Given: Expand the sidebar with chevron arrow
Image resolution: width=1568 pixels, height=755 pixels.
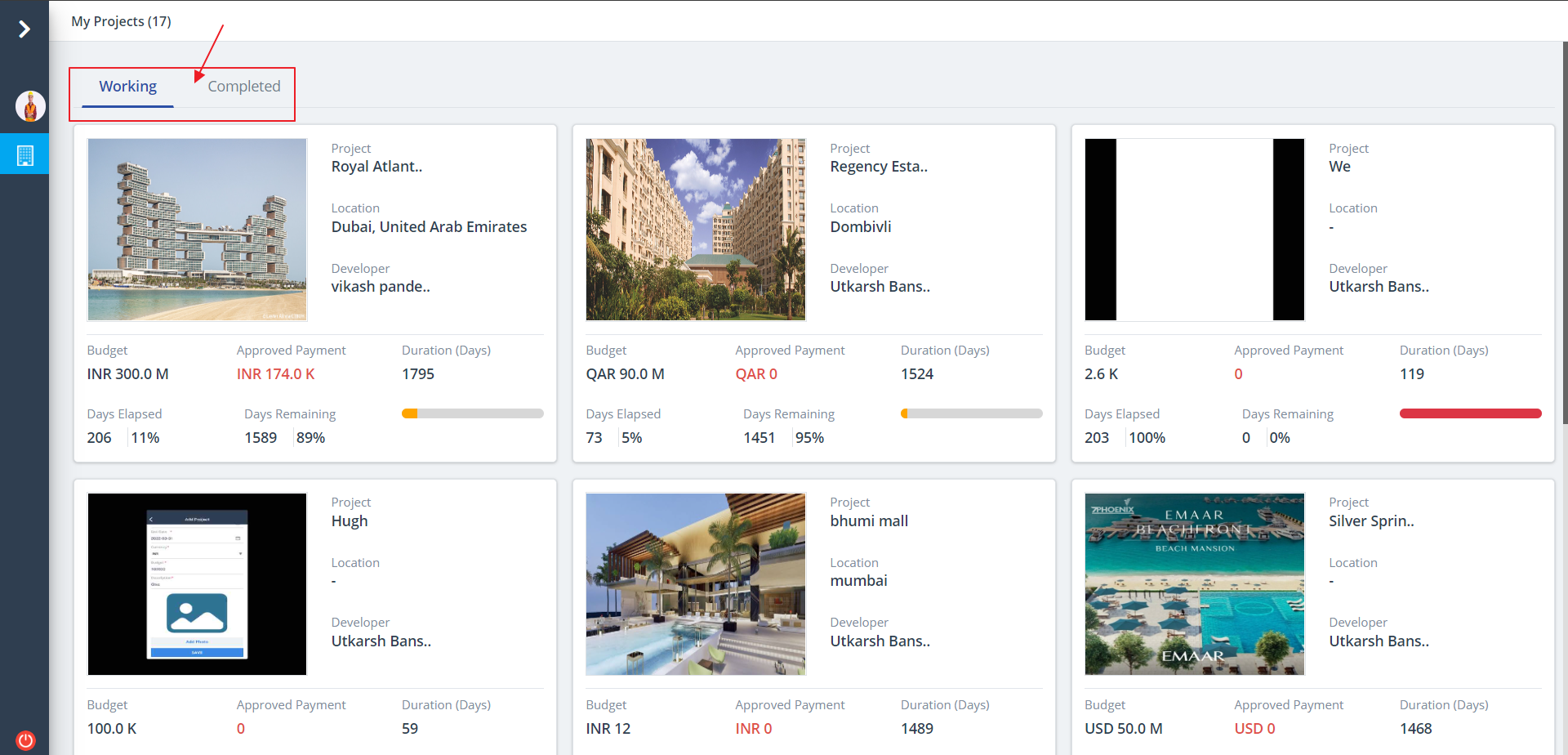Looking at the screenshot, I should click(x=24, y=29).
